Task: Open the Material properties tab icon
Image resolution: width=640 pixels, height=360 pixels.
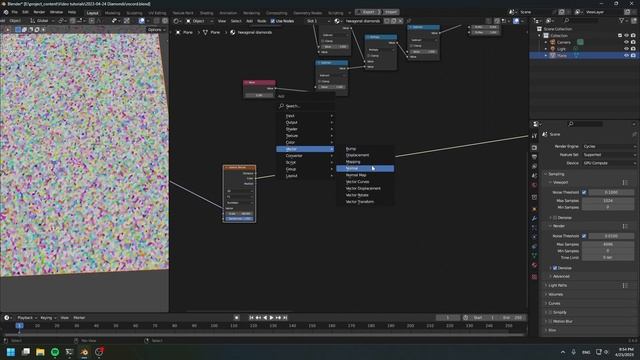Action: tap(534, 265)
